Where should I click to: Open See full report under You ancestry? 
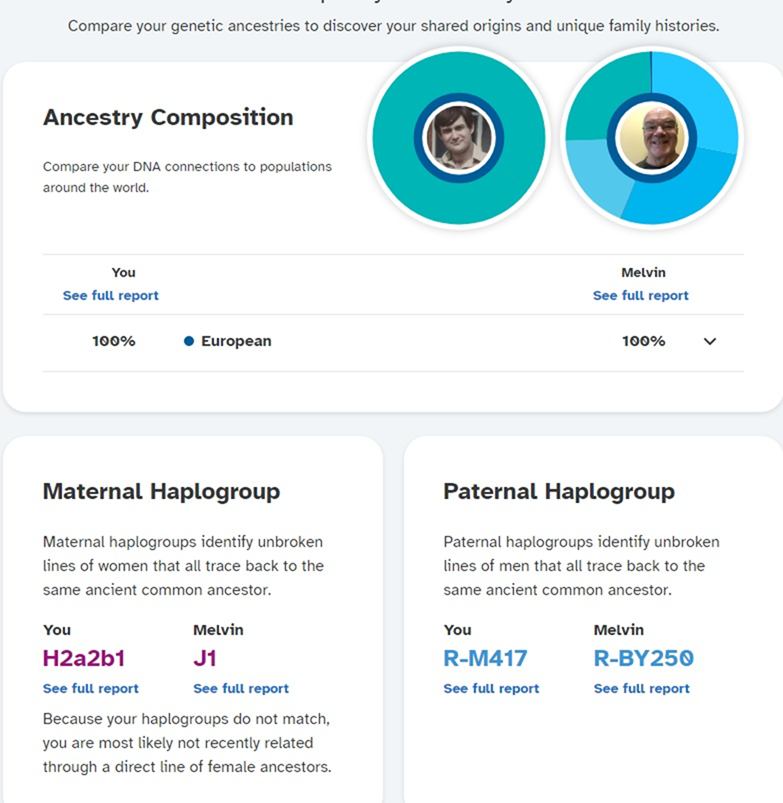(x=111, y=295)
